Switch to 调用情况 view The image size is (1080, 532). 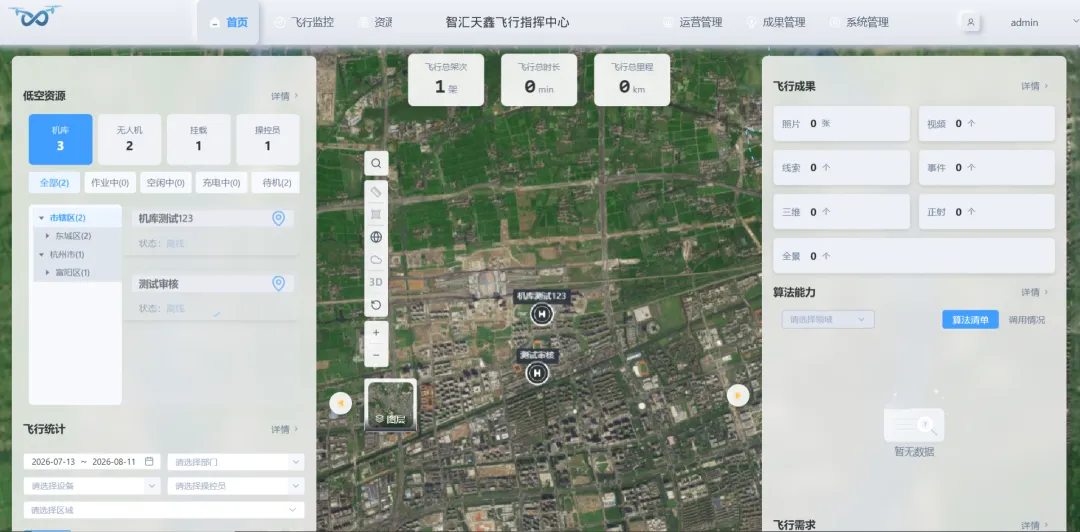(1026, 320)
